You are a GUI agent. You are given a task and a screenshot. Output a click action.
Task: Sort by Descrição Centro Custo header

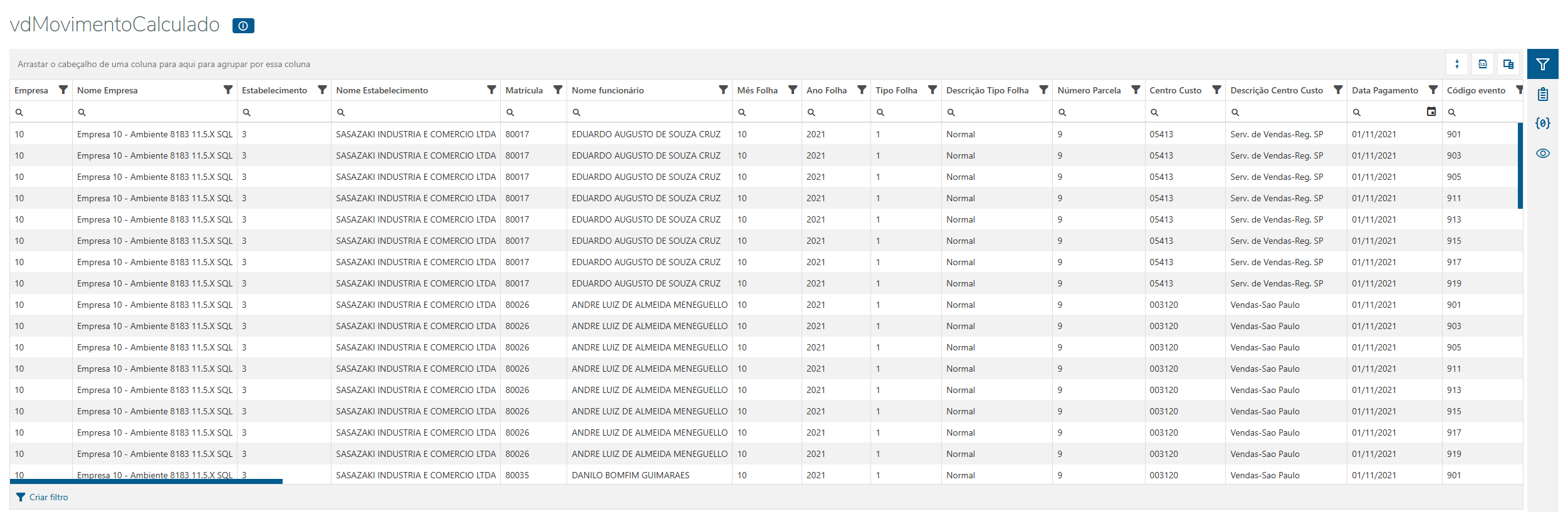tap(1276, 90)
